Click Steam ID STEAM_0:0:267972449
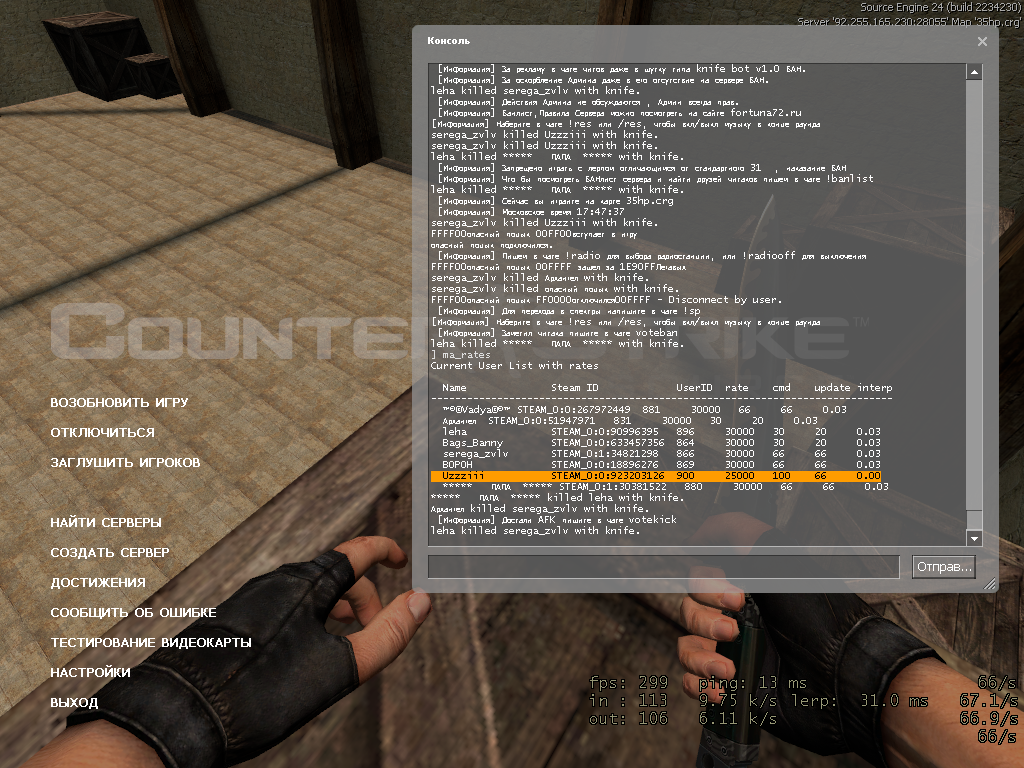The image size is (1024, 768). pyautogui.click(x=574, y=409)
